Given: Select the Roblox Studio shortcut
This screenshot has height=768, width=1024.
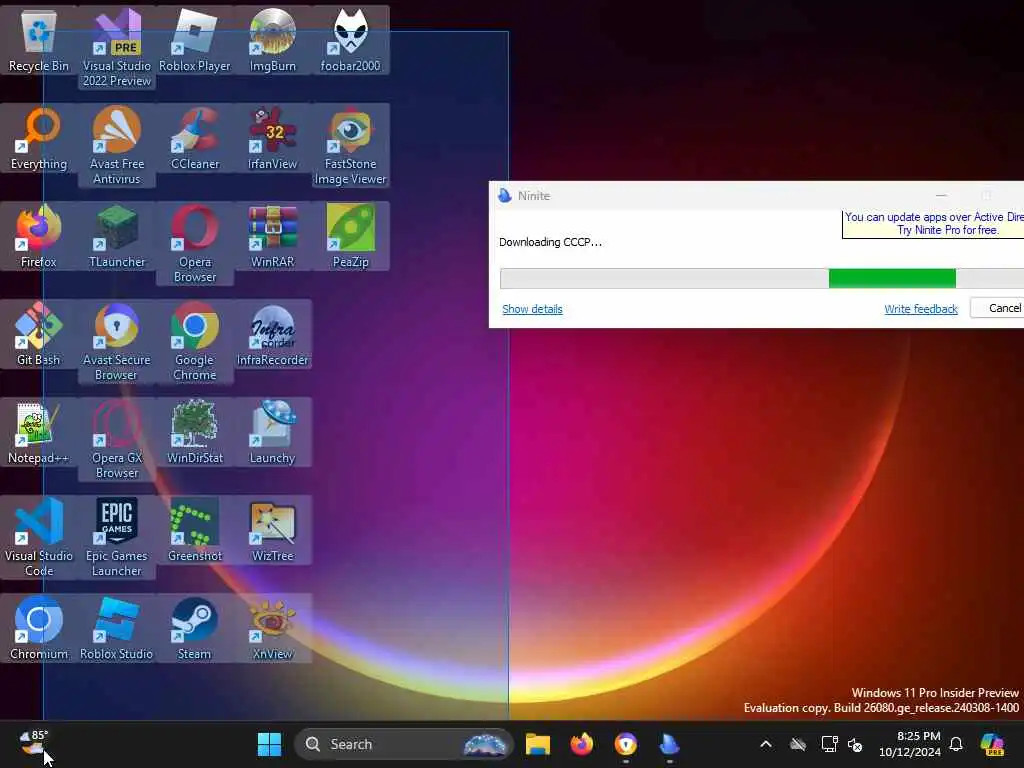Looking at the screenshot, I should pyautogui.click(x=117, y=628).
